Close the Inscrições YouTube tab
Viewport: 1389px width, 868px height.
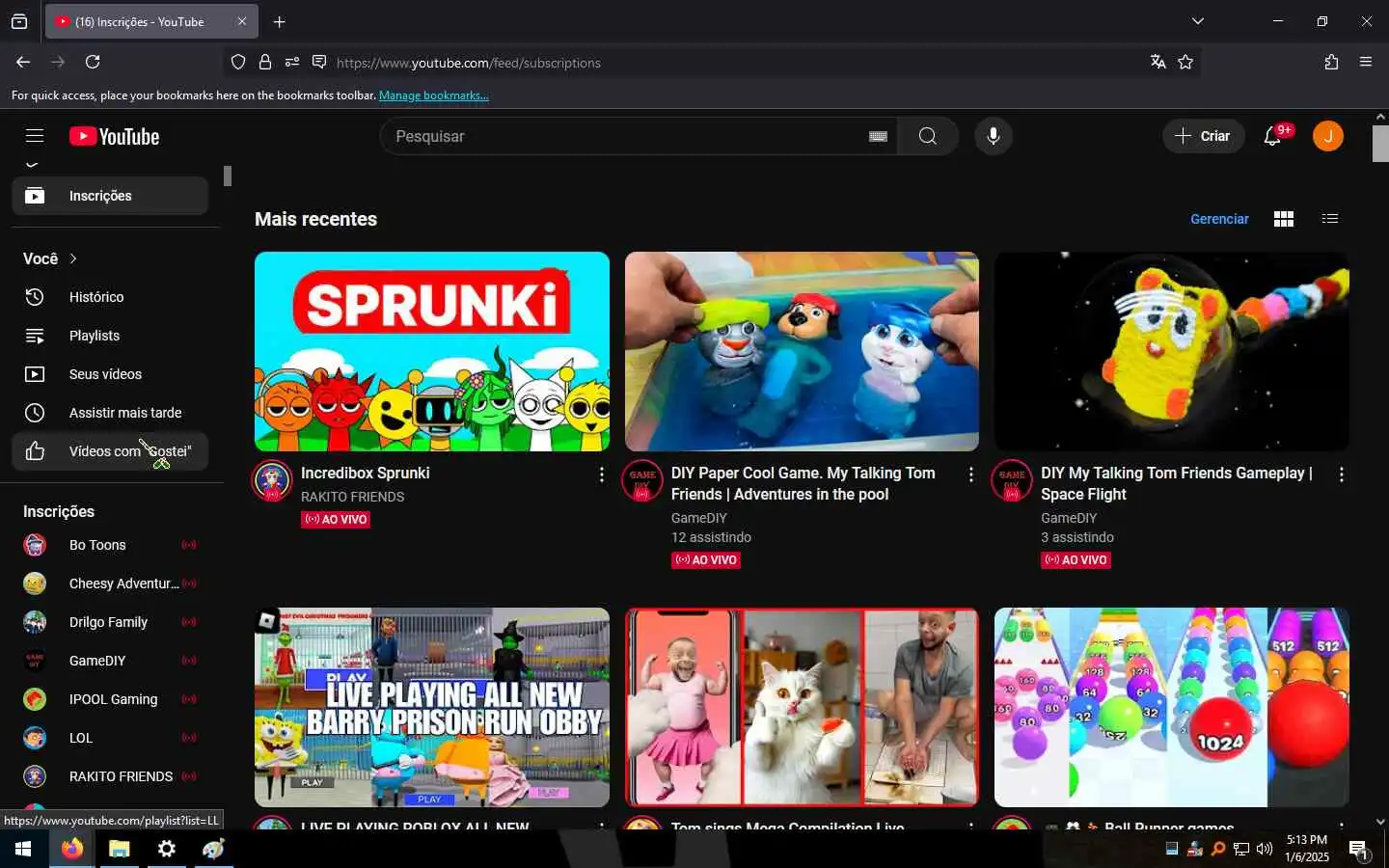(242, 21)
